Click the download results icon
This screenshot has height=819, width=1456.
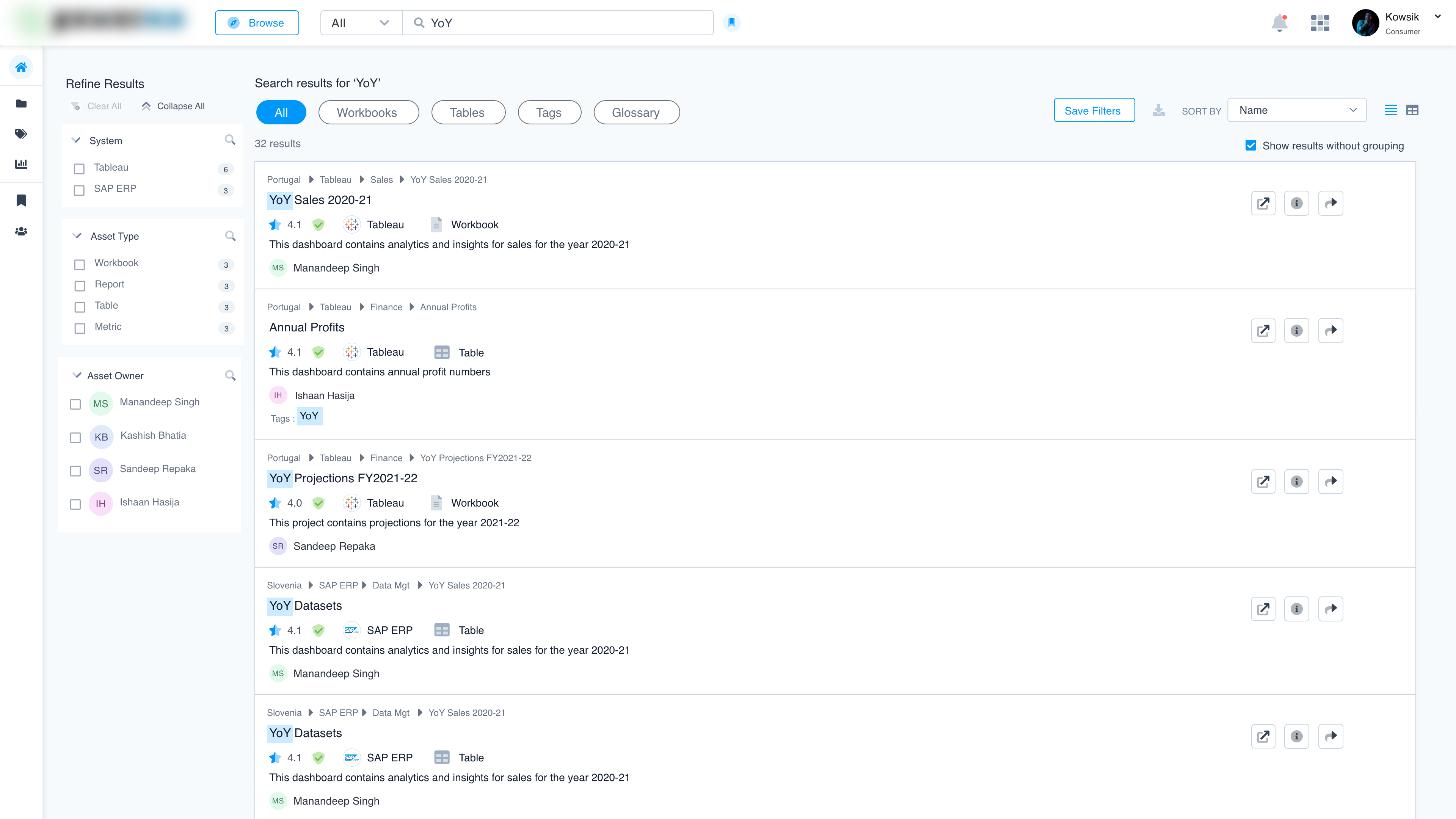[x=1158, y=111]
